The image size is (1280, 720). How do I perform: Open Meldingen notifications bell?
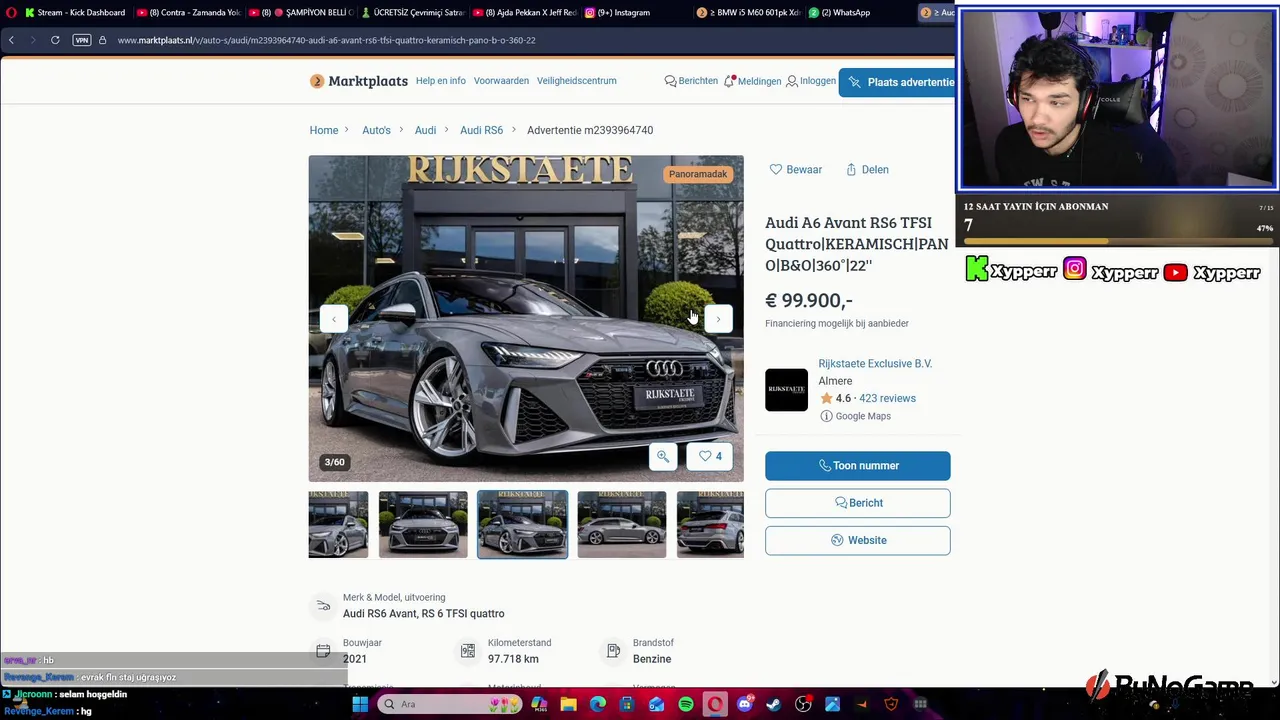point(753,81)
